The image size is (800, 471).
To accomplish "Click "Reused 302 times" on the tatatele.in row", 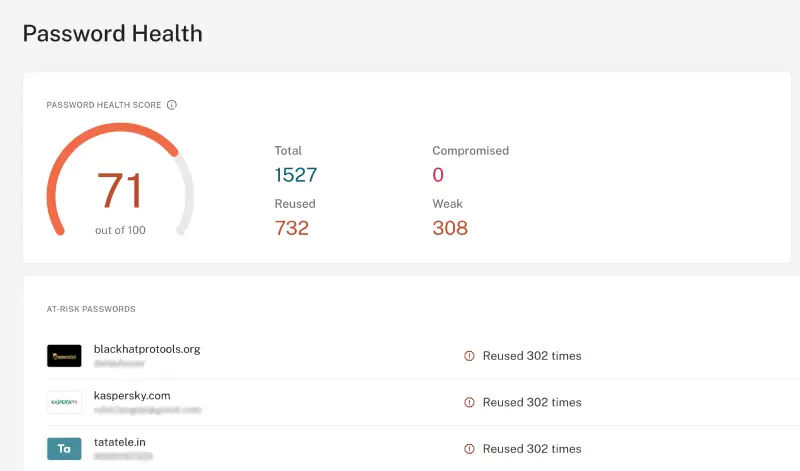I will tap(532, 449).
